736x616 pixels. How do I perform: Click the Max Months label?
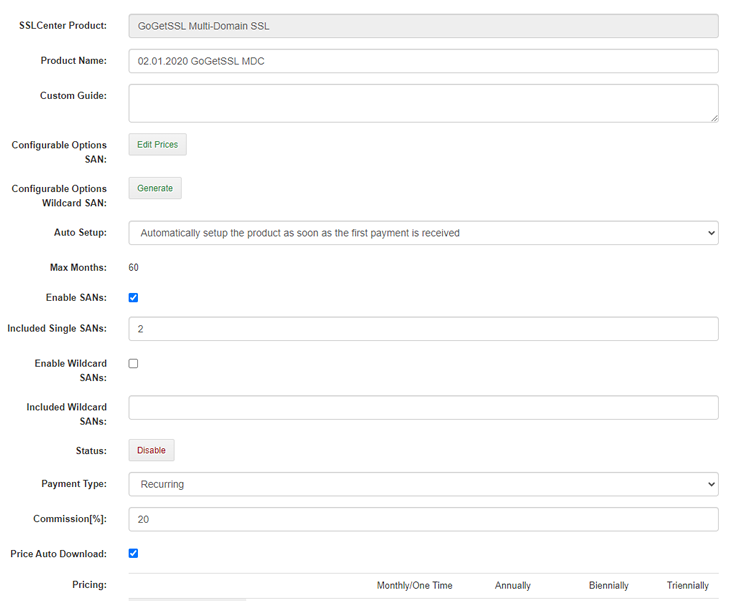point(78,268)
